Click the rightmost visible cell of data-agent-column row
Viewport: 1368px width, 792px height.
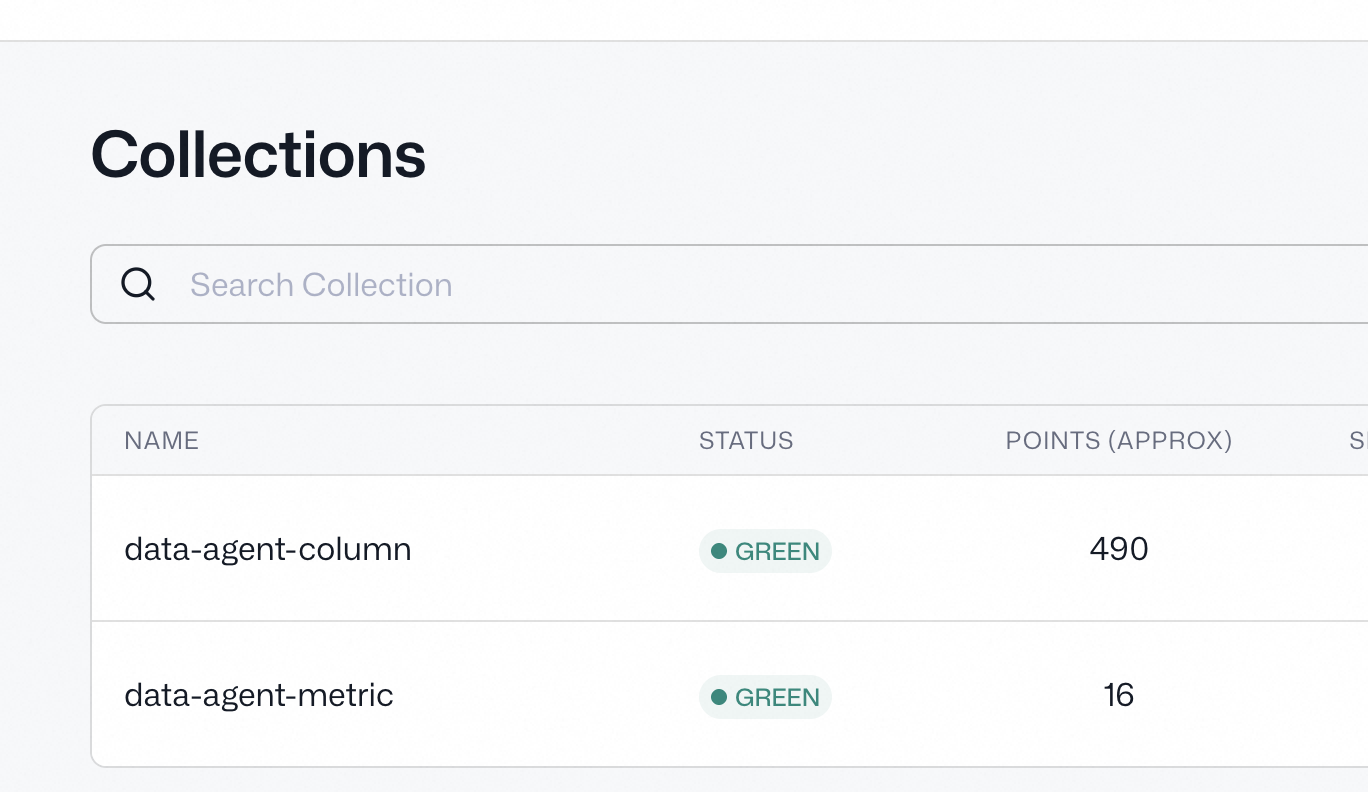pyautogui.click(x=1340, y=549)
